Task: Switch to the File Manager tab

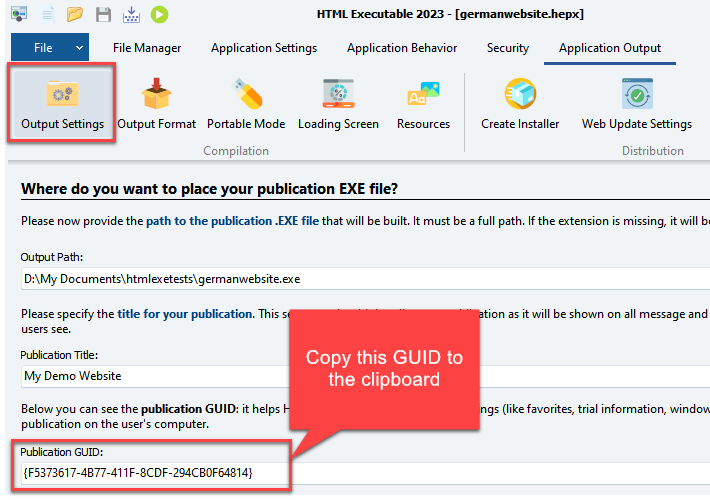Action: [x=147, y=48]
